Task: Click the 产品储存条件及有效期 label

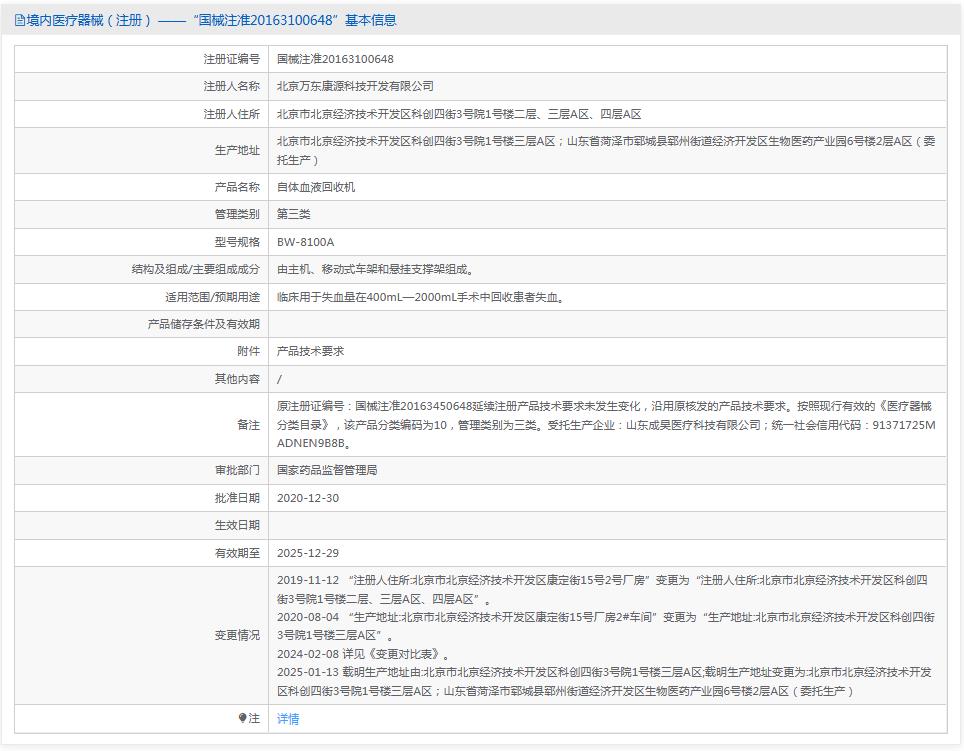Action: (203, 324)
